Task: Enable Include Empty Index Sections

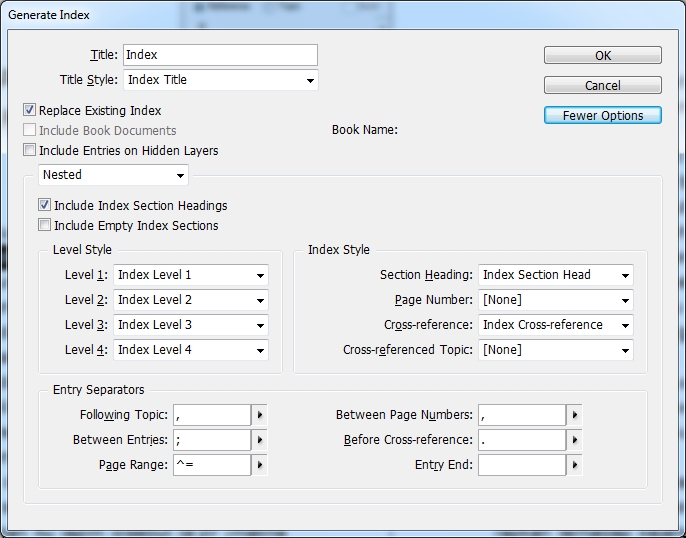Action: 44,225
